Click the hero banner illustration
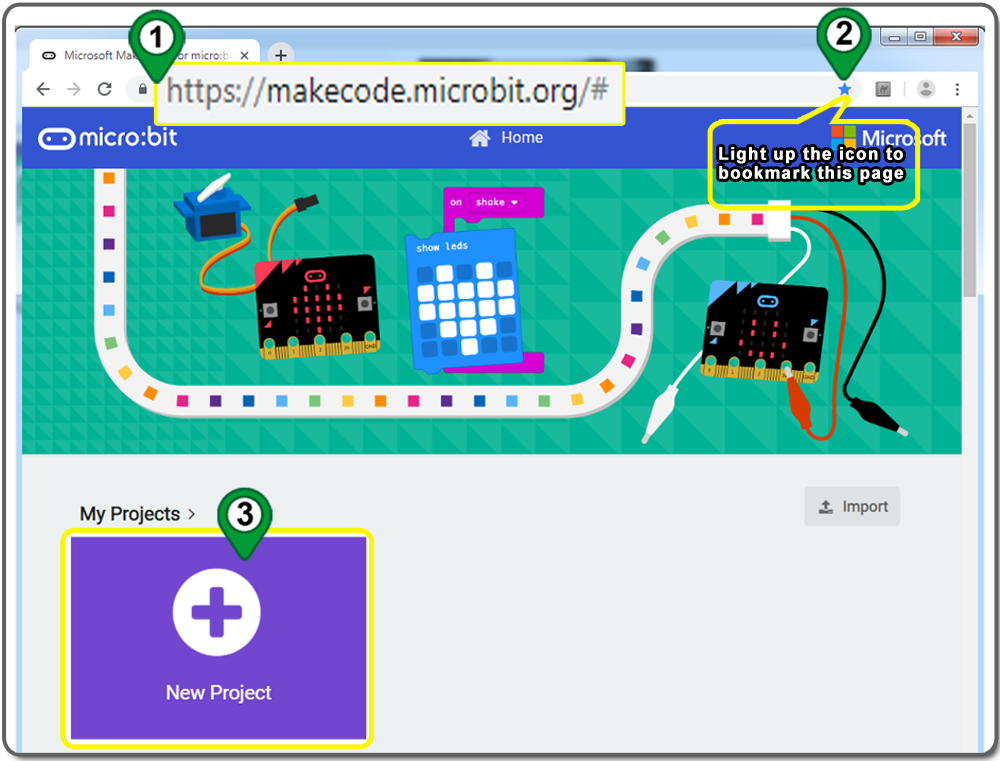The height and width of the screenshot is (761, 1000). (492, 311)
